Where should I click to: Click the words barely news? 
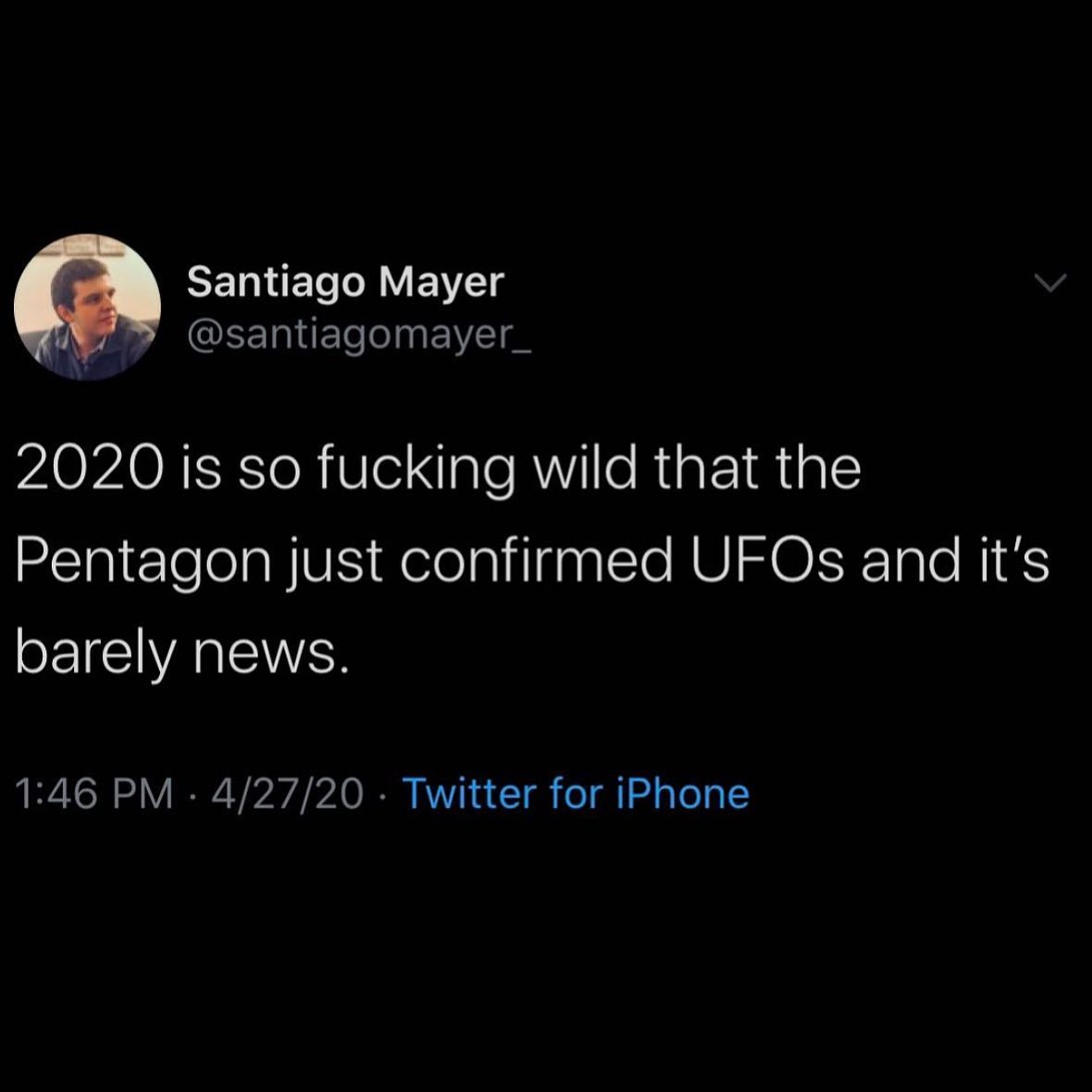pos(183,653)
